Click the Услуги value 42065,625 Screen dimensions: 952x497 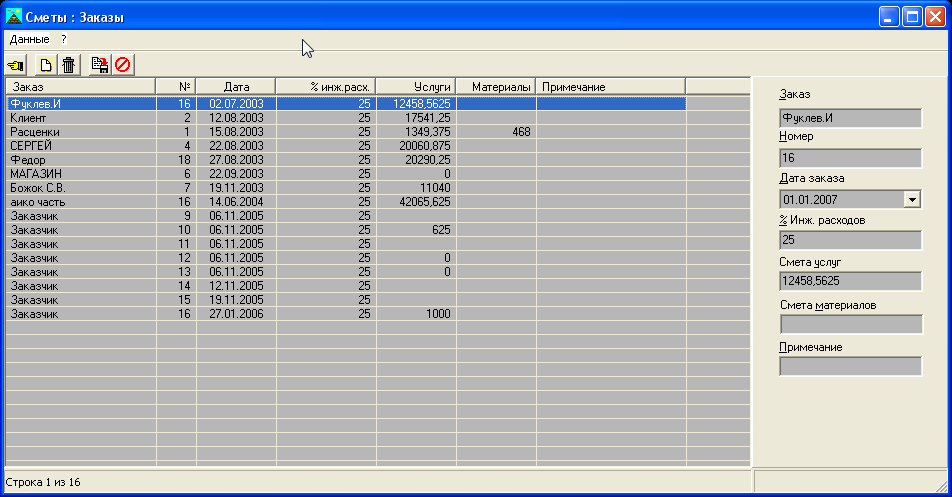tap(416, 201)
